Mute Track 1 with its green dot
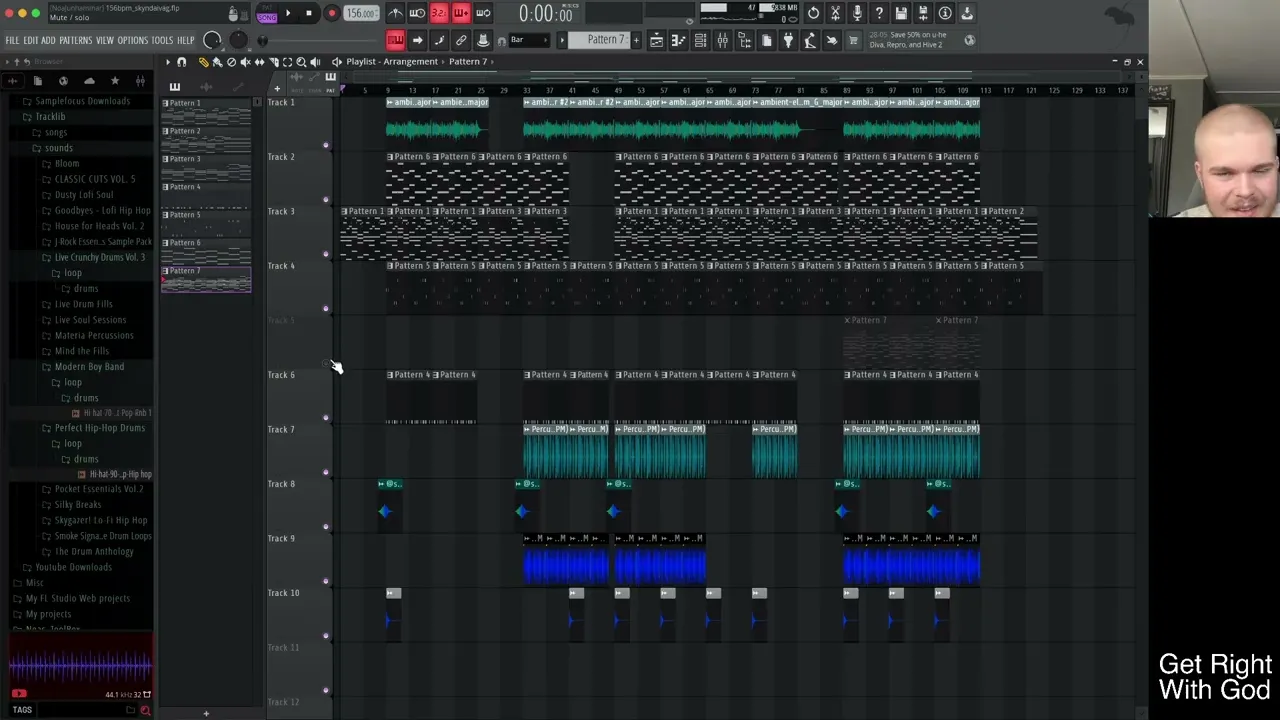The image size is (1280, 720). click(x=325, y=145)
